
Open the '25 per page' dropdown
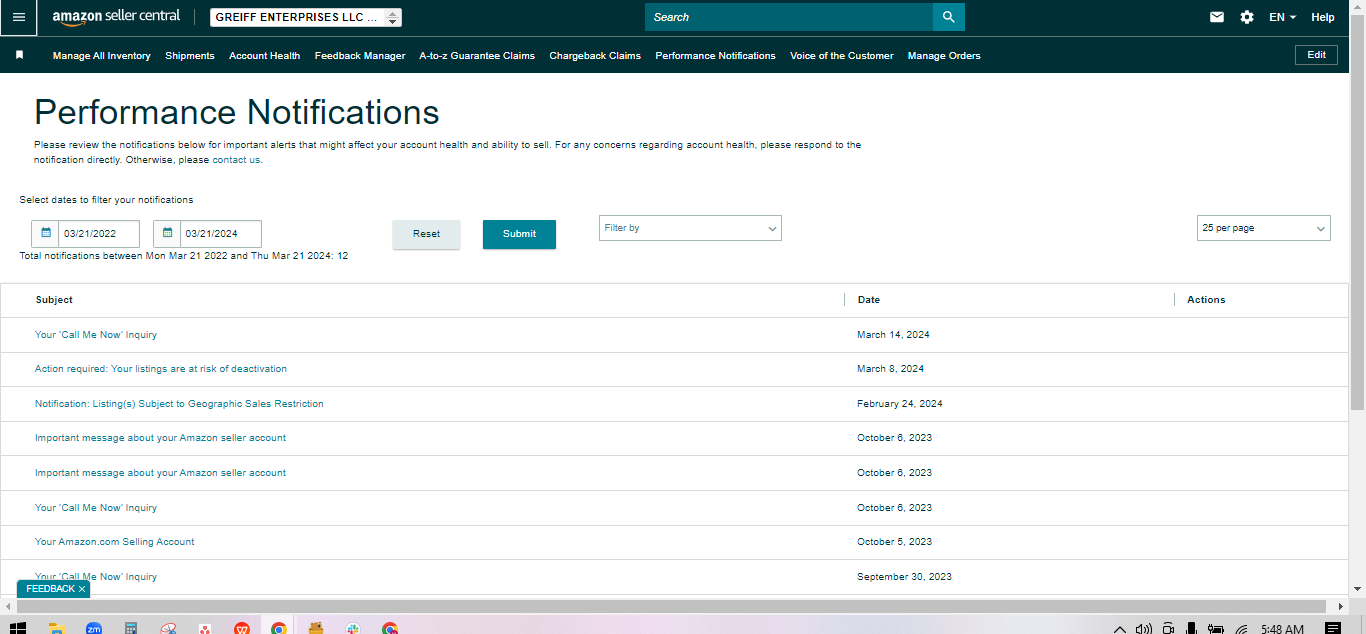pos(1263,228)
